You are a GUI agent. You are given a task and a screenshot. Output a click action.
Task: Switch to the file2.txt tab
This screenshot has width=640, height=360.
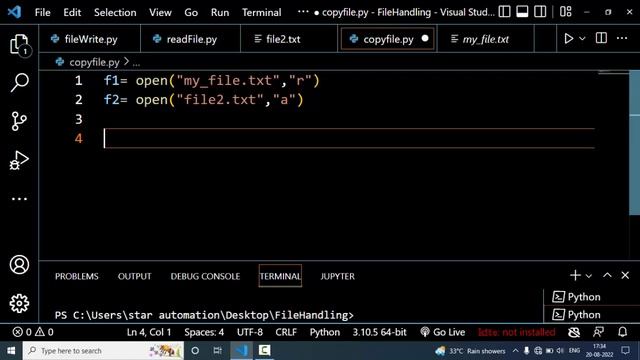tap(289, 39)
